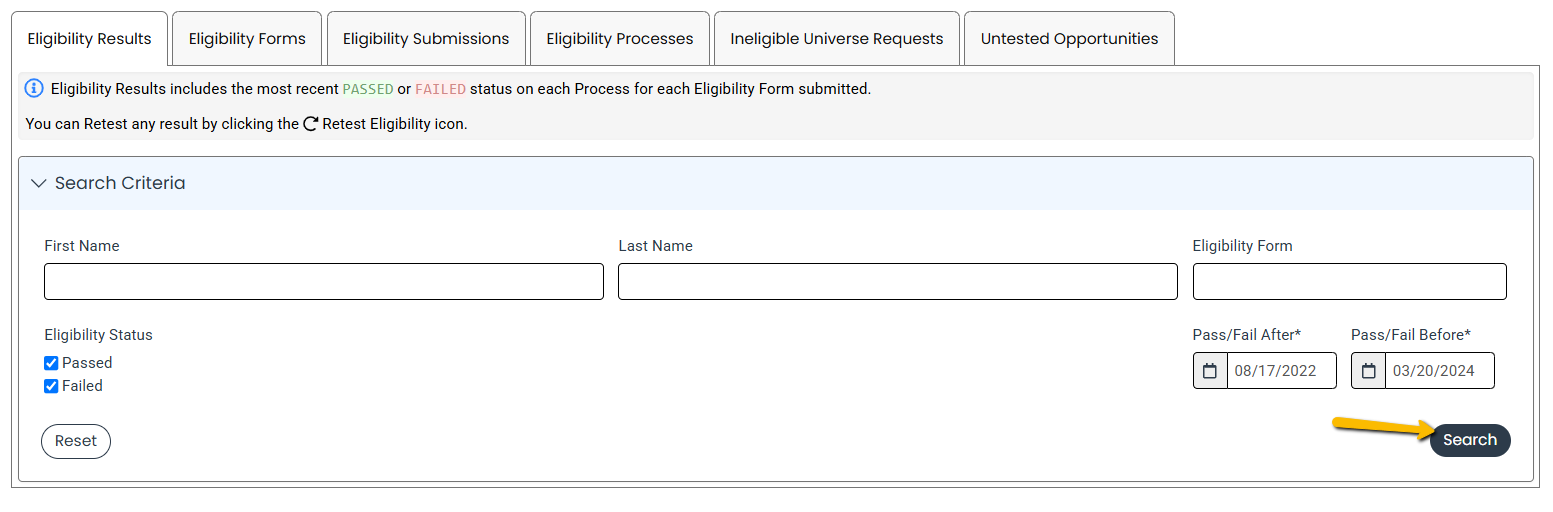Uncheck the Failed status checkbox
Image resolution: width=1553 pixels, height=512 pixels.
pyautogui.click(x=51, y=386)
